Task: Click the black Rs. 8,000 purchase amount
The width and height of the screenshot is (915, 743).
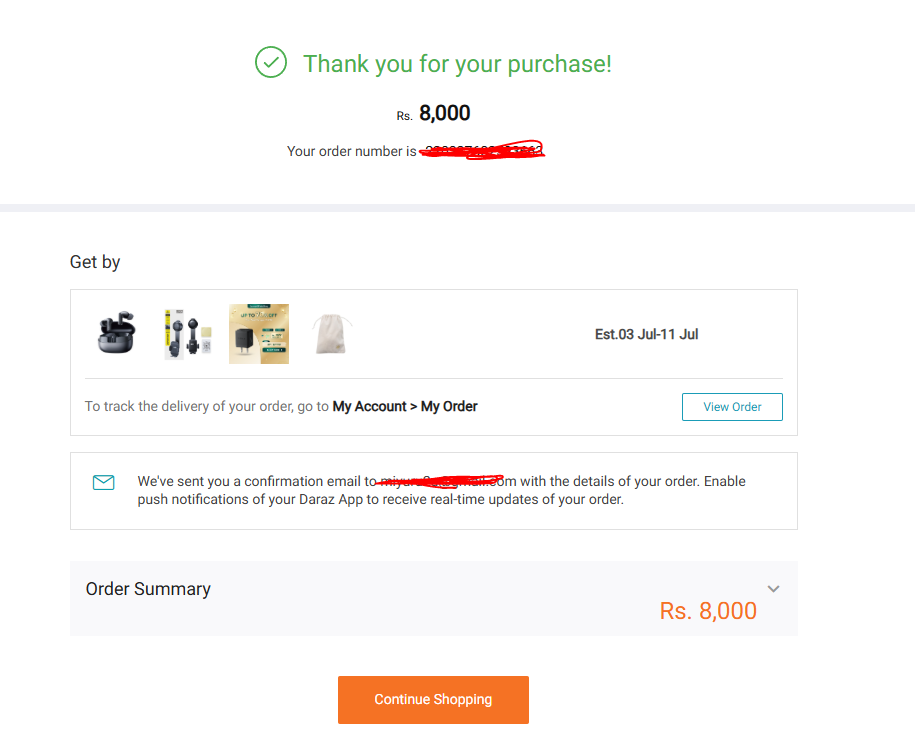Action: click(434, 113)
